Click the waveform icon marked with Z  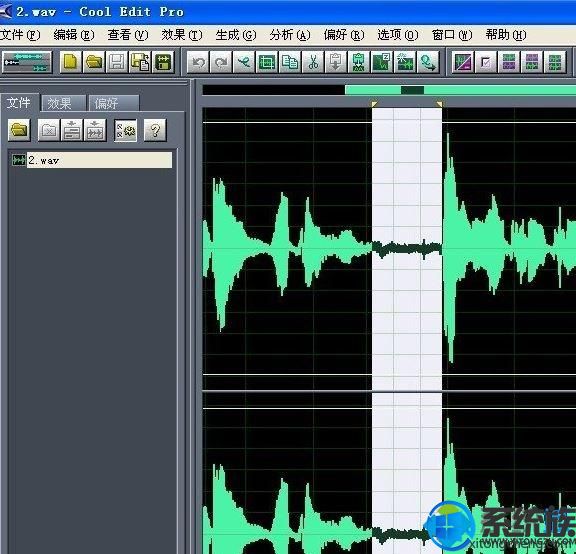click(x=382, y=62)
